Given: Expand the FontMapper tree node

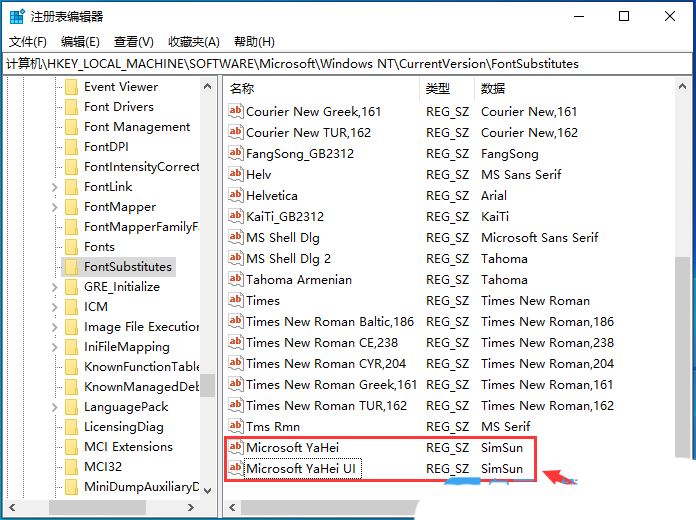Looking at the screenshot, I should (55, 207).
